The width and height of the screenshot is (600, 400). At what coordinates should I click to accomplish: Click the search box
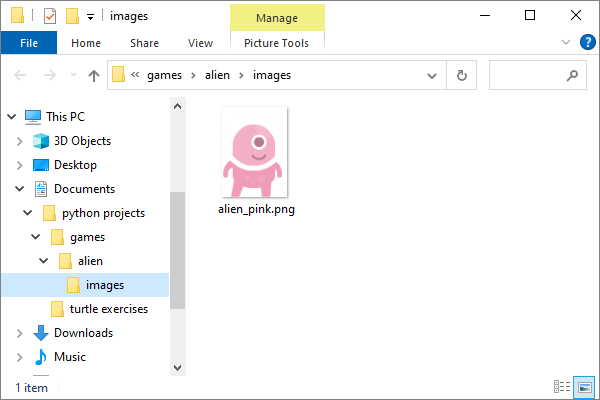coord(538,75)
